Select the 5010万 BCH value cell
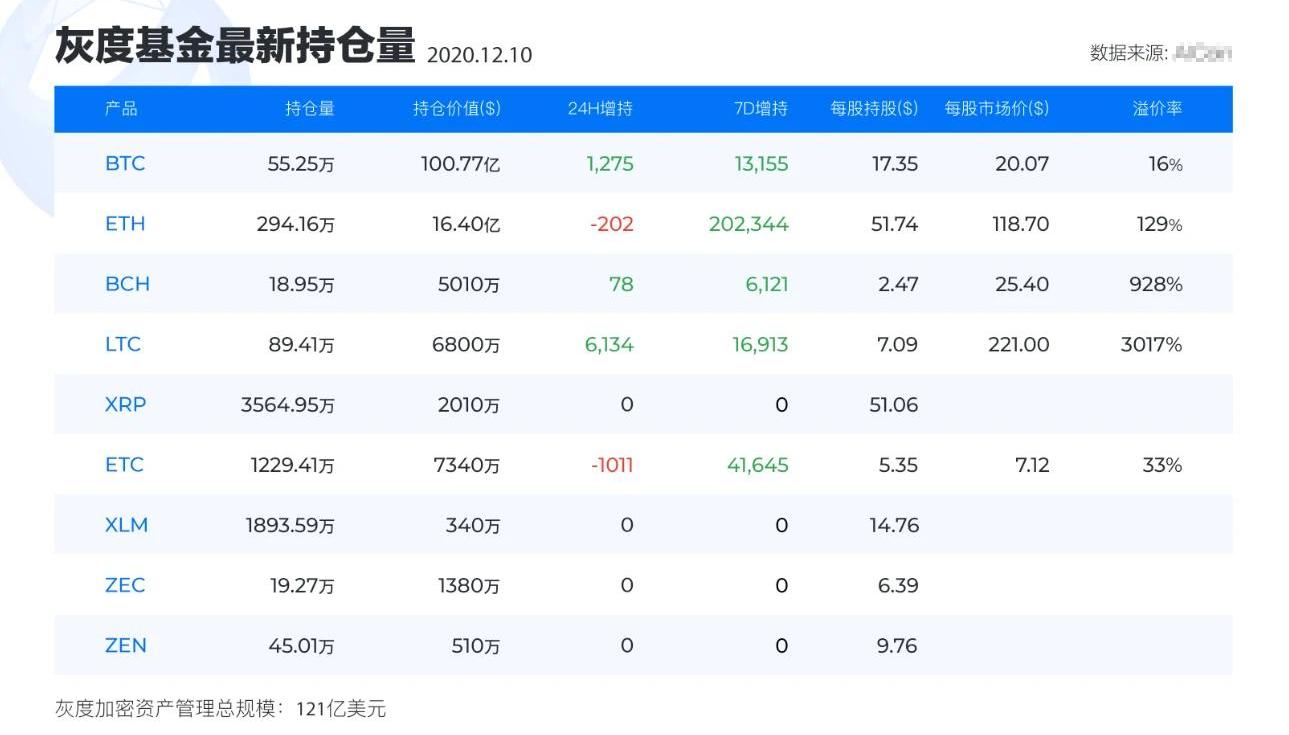1289x735 pixels. pyautogui.click(x=469, y=284)
